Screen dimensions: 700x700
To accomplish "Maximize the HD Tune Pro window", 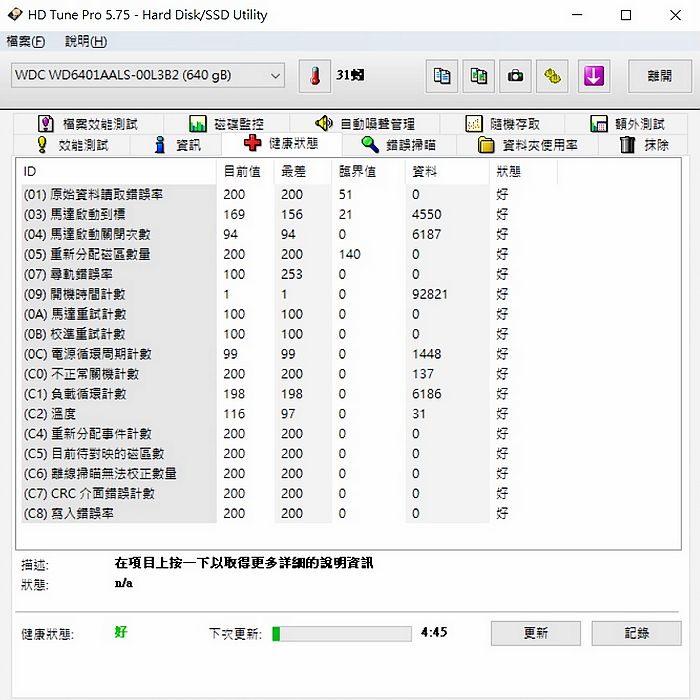I will [x=626, y=15].
